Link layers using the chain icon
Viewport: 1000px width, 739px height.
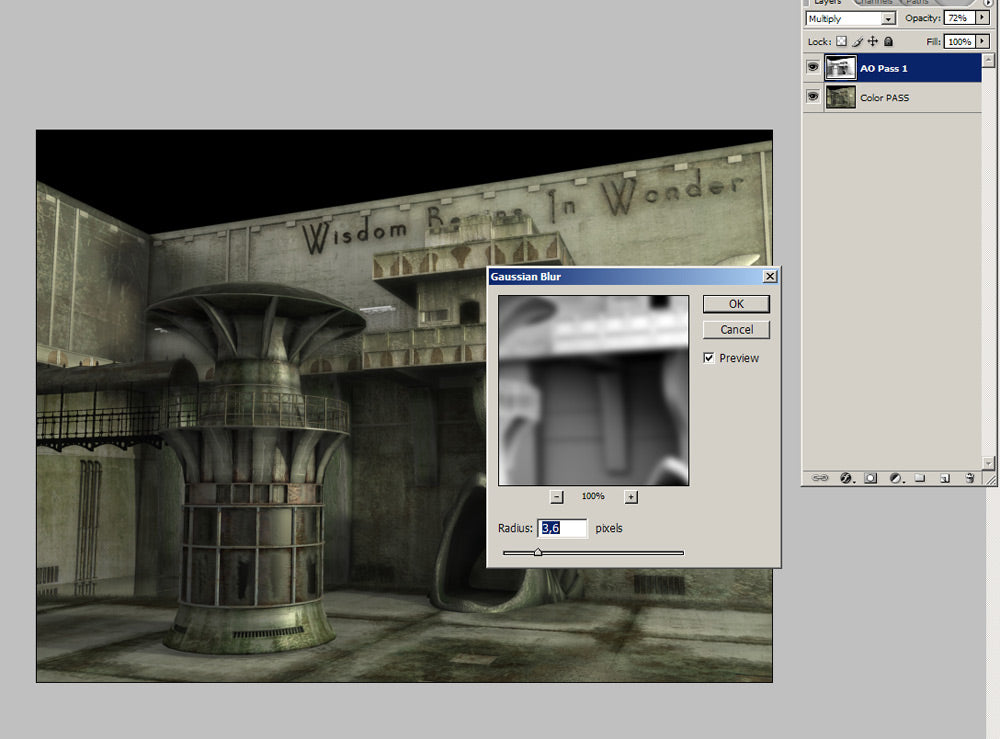821,478
